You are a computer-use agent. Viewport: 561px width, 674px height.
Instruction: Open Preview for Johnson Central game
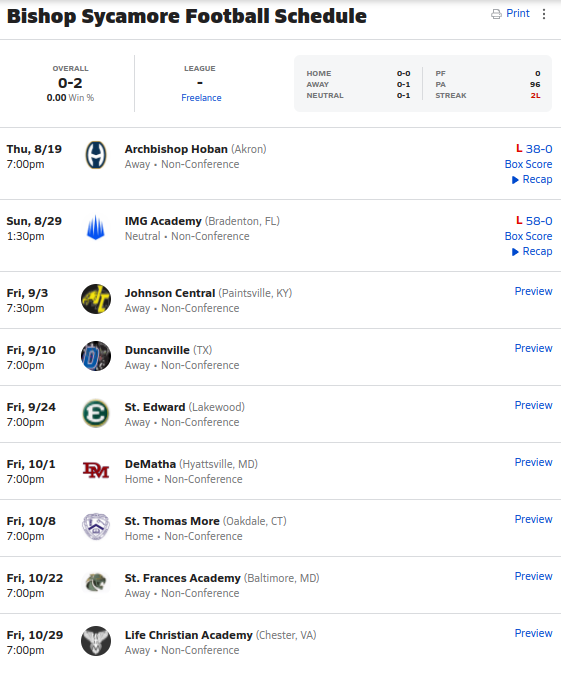533,291
